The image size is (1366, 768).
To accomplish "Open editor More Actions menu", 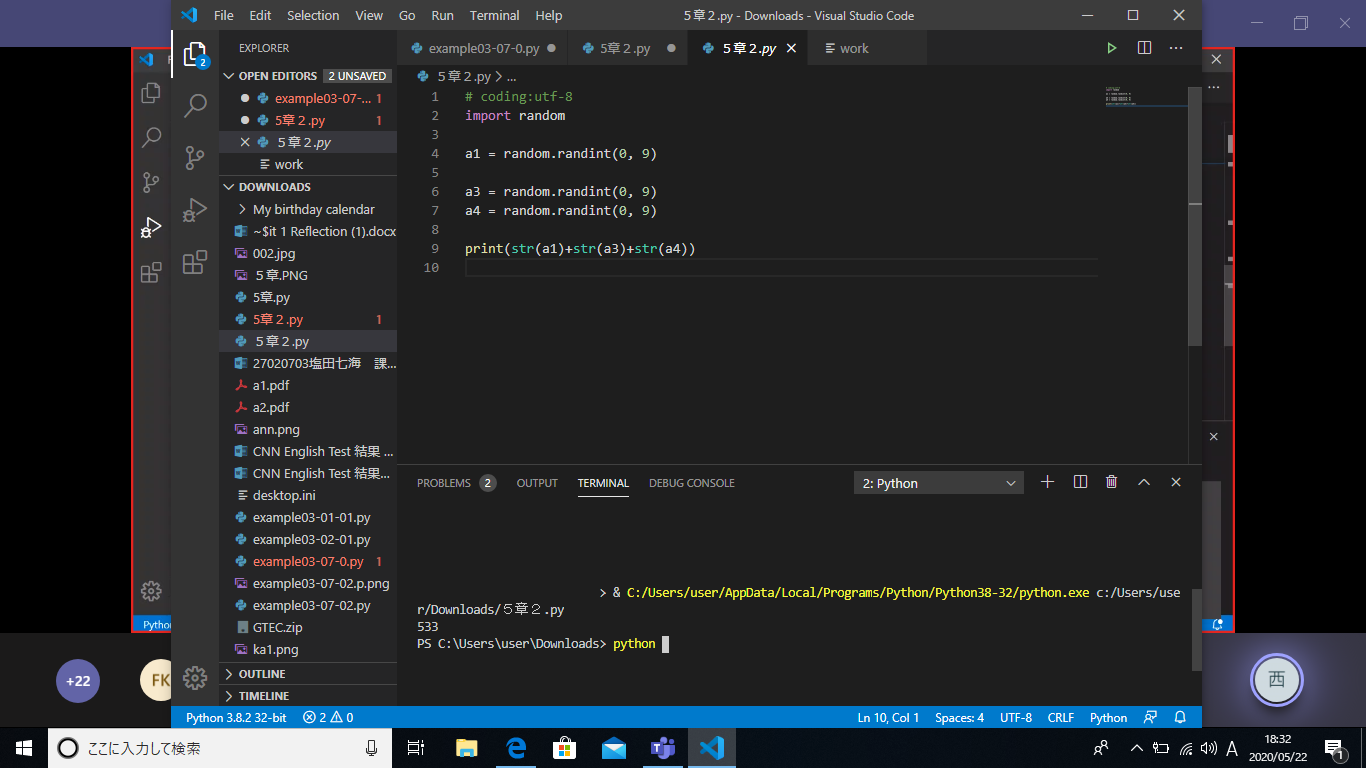I will click(x=1176, y=48).
